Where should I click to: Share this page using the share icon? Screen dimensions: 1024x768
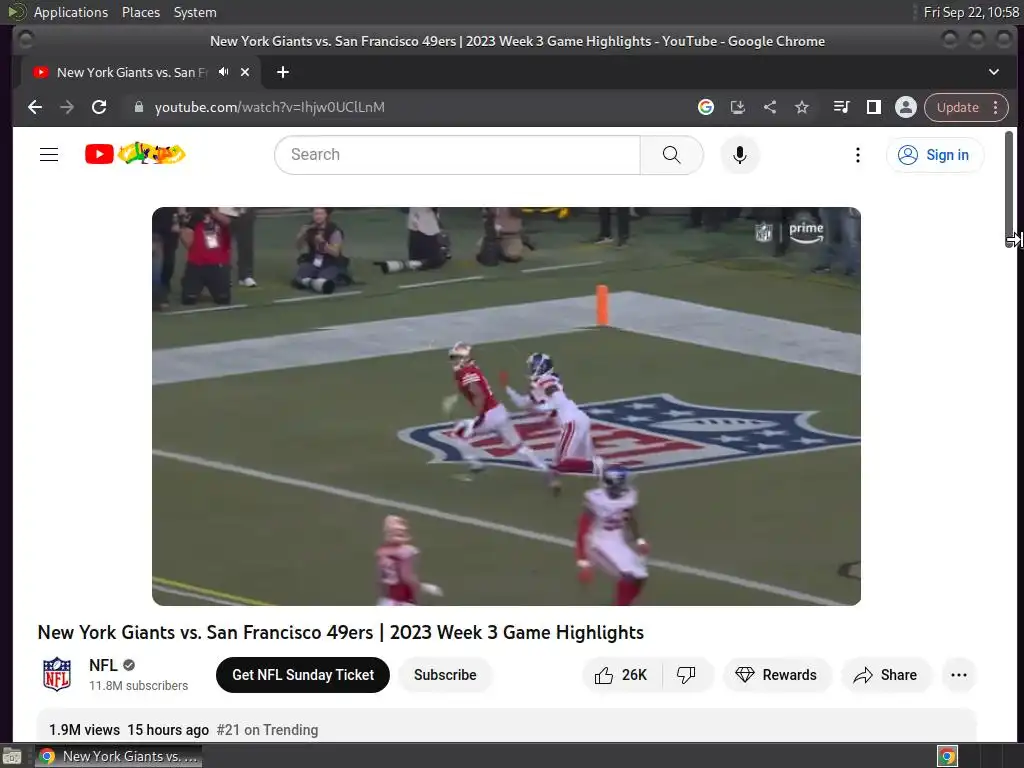coord(770,107)
